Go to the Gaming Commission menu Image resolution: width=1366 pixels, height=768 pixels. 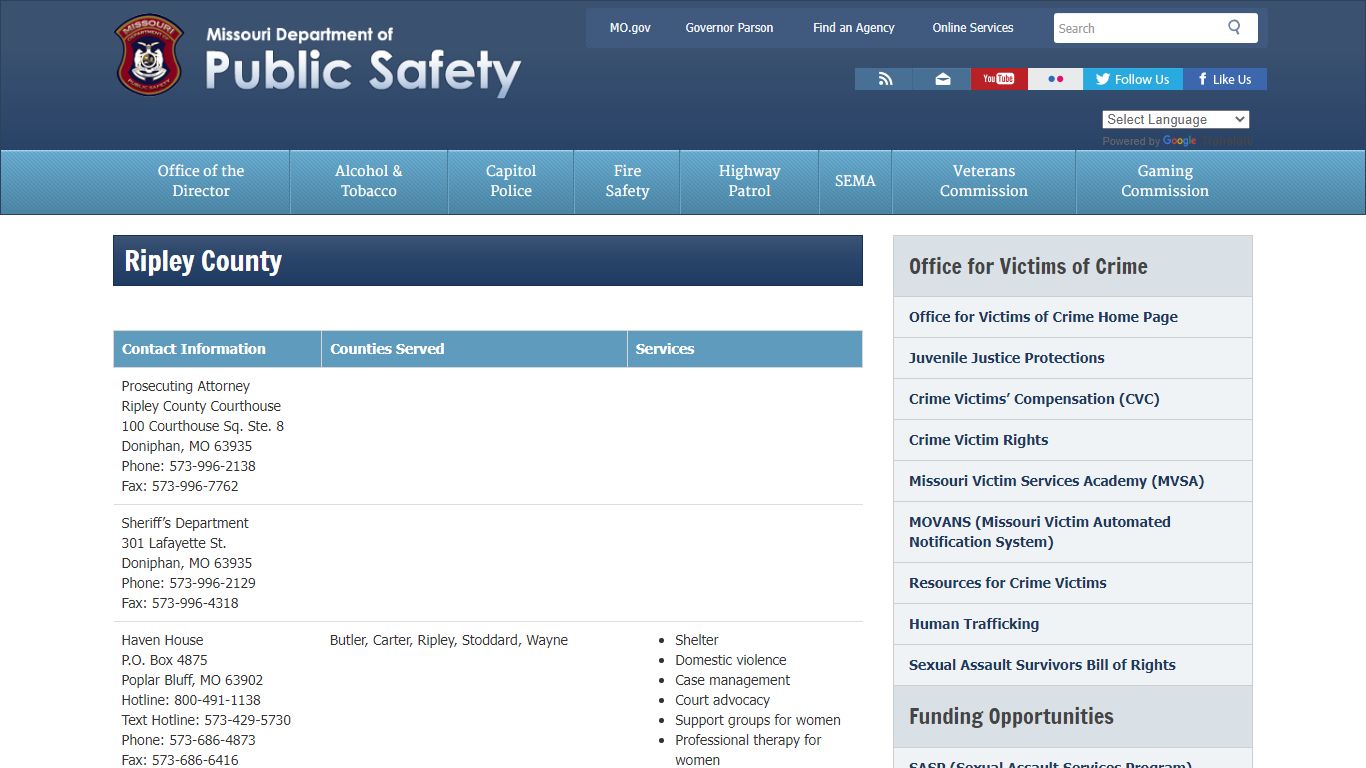pyautogui.click(x=1164, y=181)
